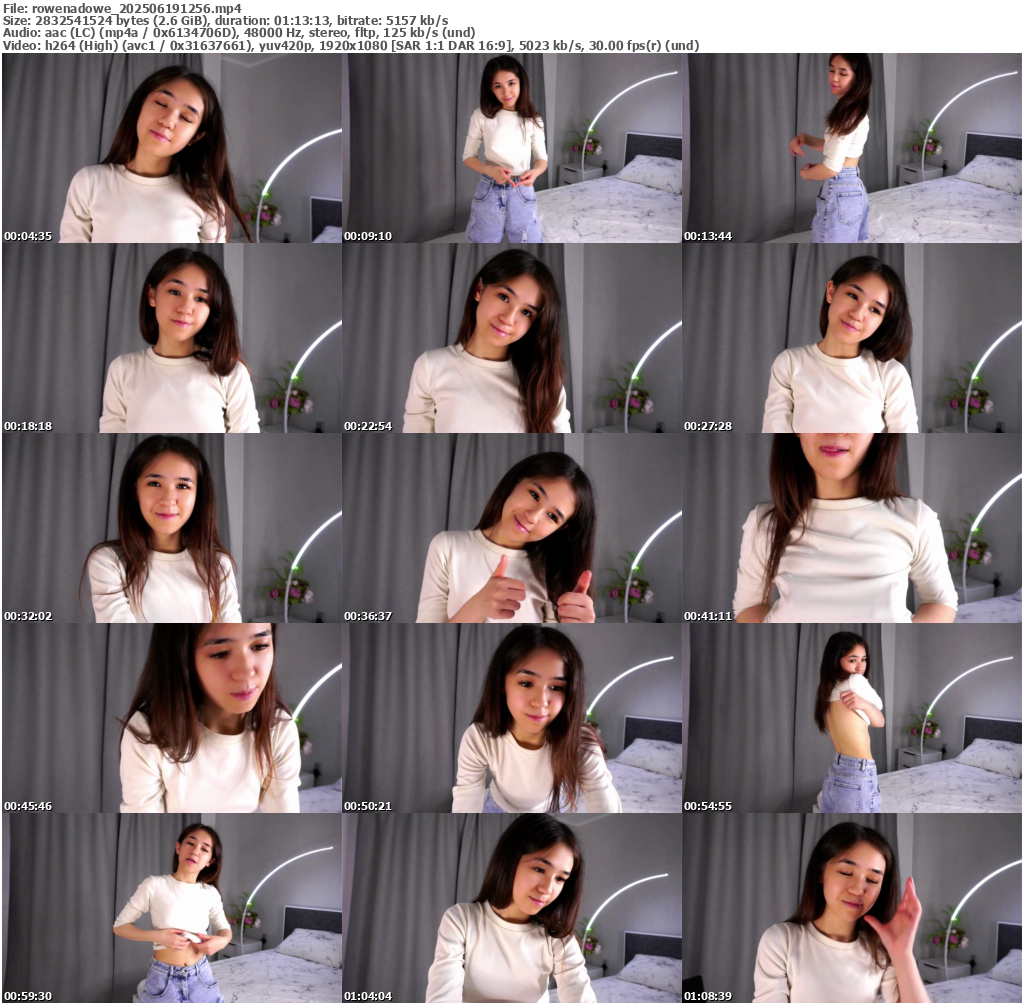This screenshot has height=1003, width=1024.
Task: Open the thumbnail at timestamp 00:04:35
Action: pyautogui.click(x=171, y=148)
